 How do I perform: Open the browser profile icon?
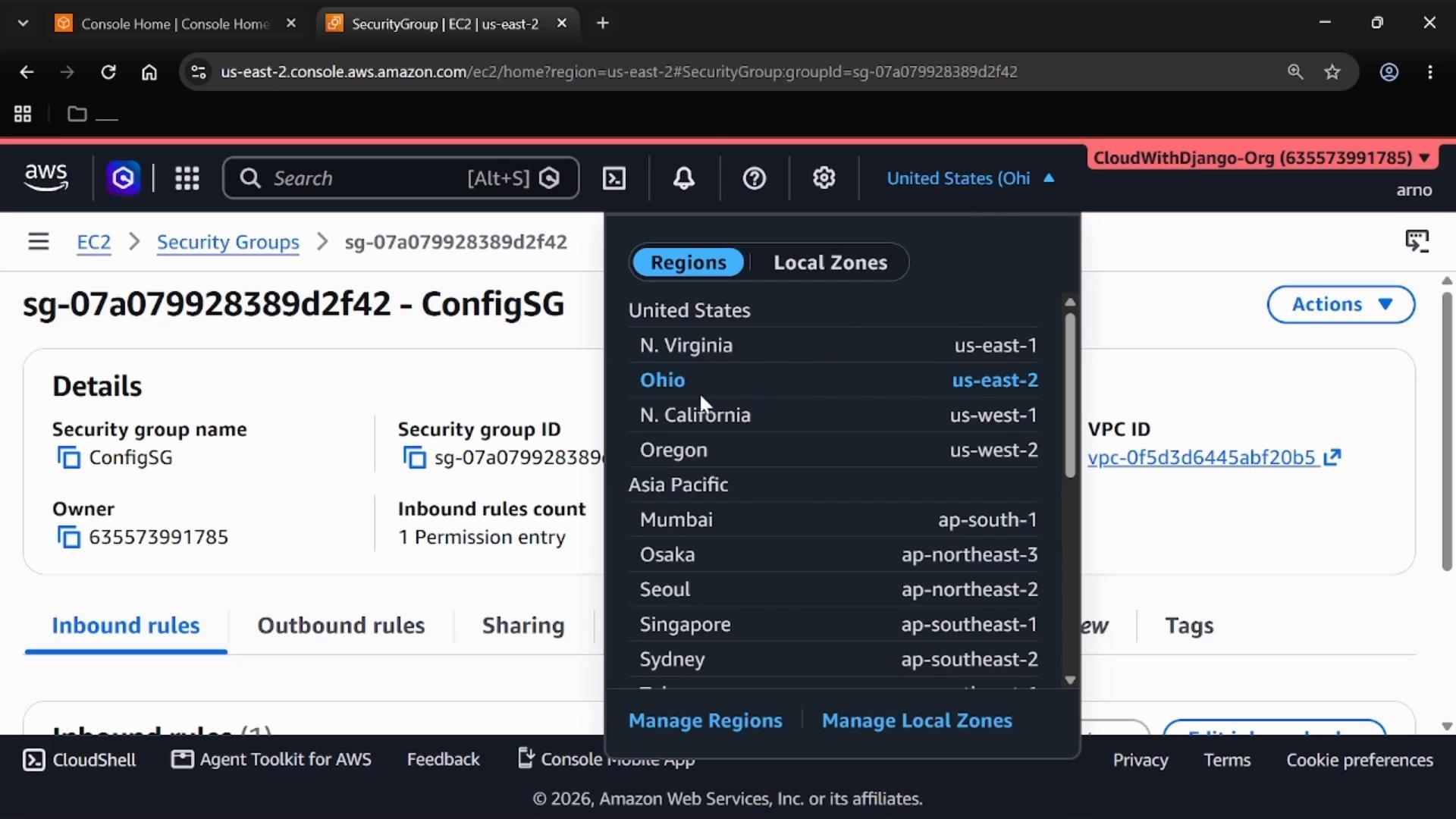[1389, 72]
